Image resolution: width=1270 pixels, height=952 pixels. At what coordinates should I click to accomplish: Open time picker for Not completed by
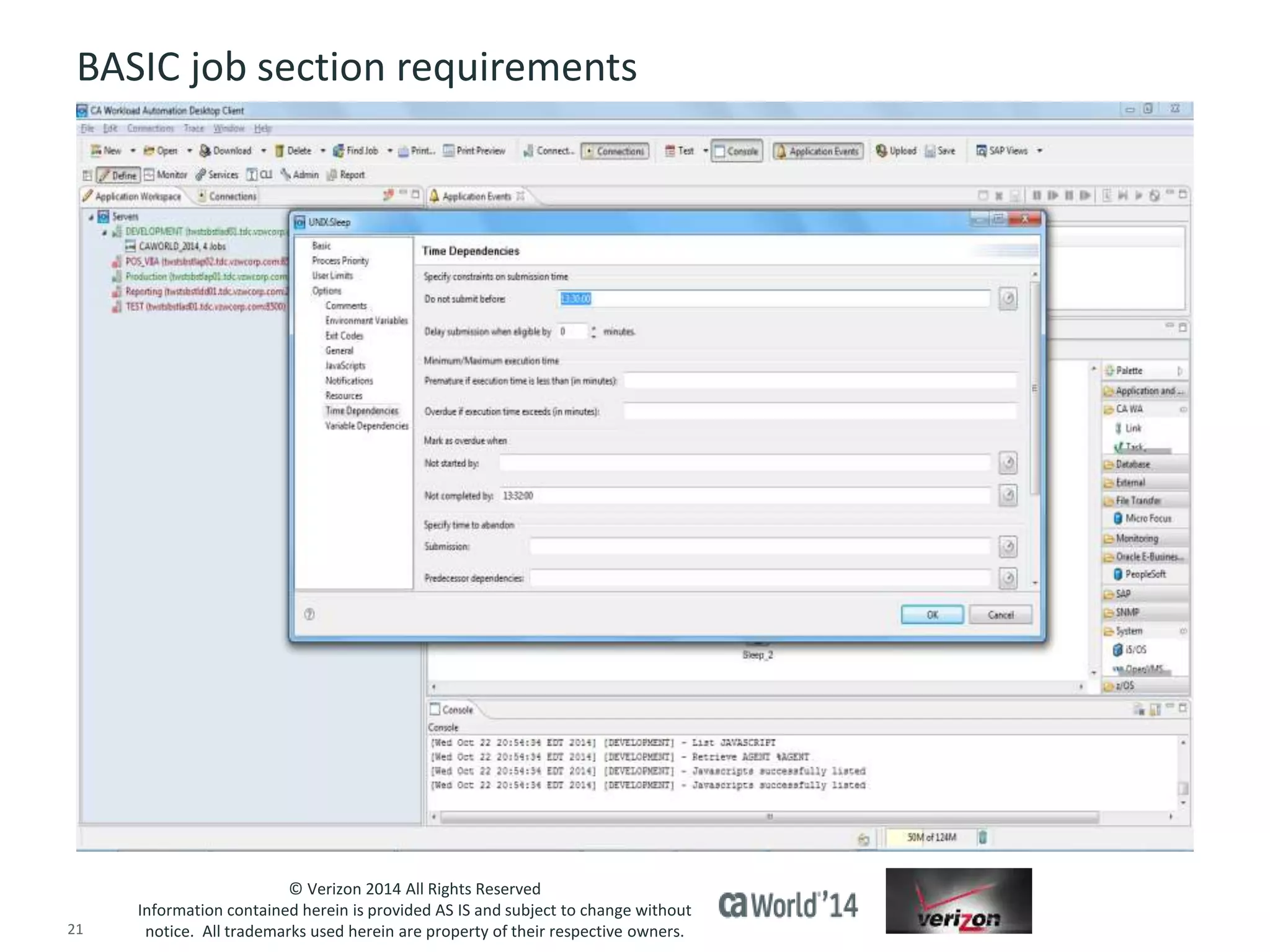[1008, 495]
